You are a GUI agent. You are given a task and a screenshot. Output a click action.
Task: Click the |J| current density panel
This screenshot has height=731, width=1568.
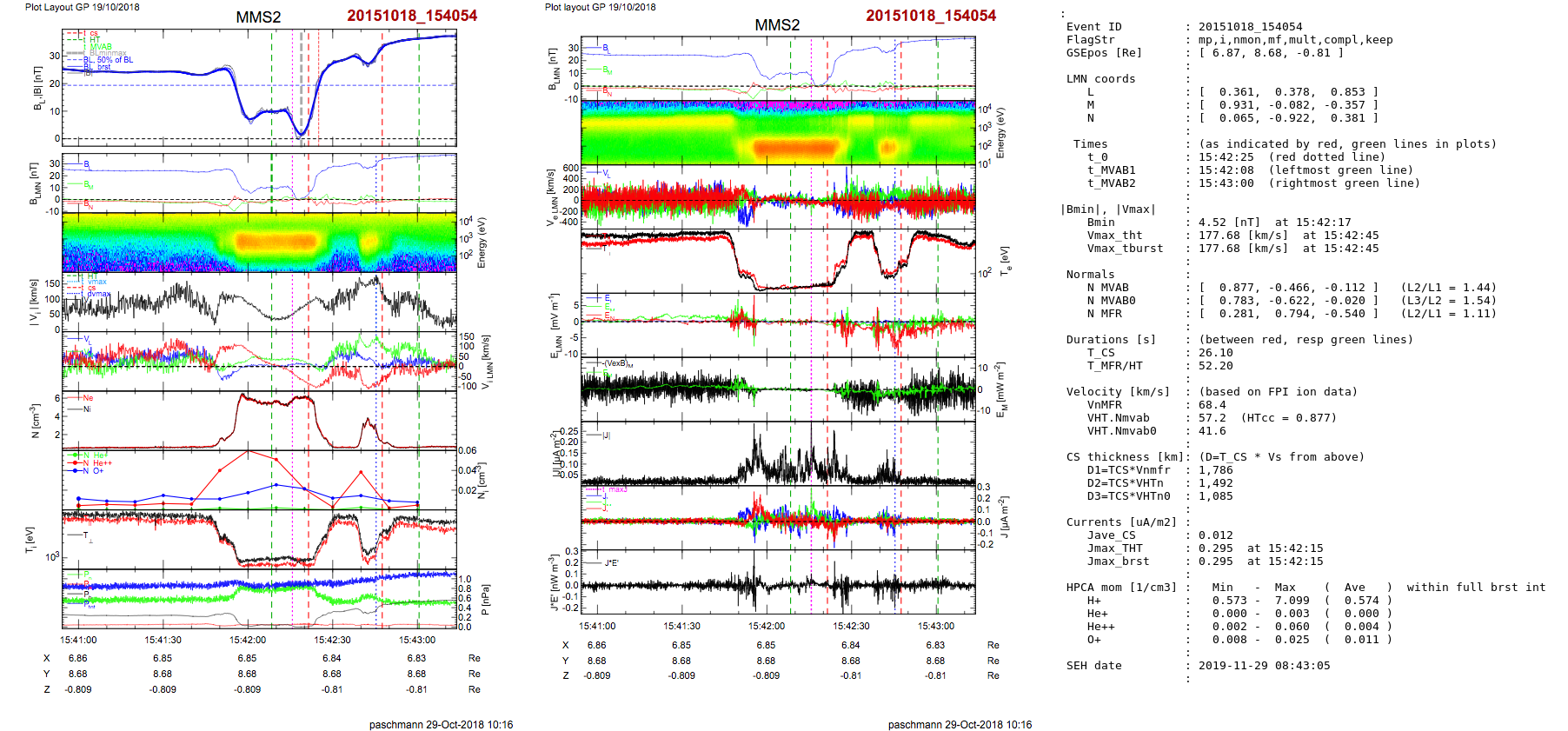(x=778, y=454)
